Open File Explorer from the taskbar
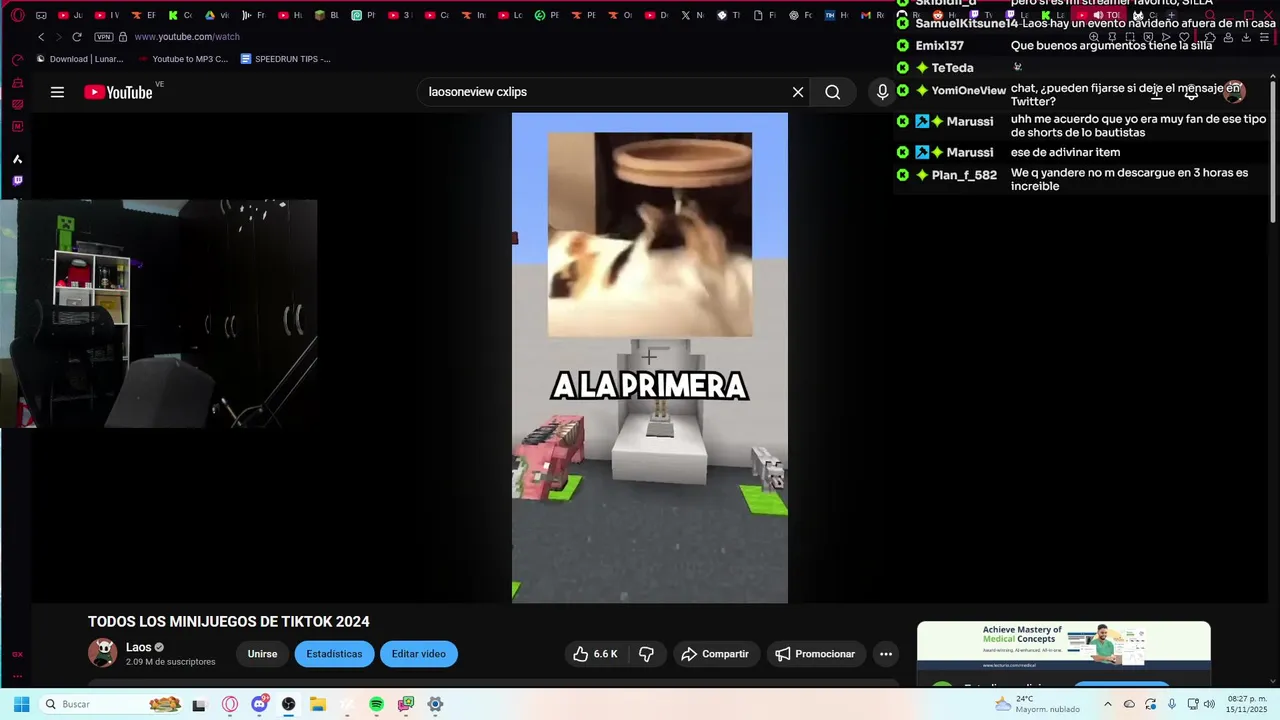 point(318,705)
